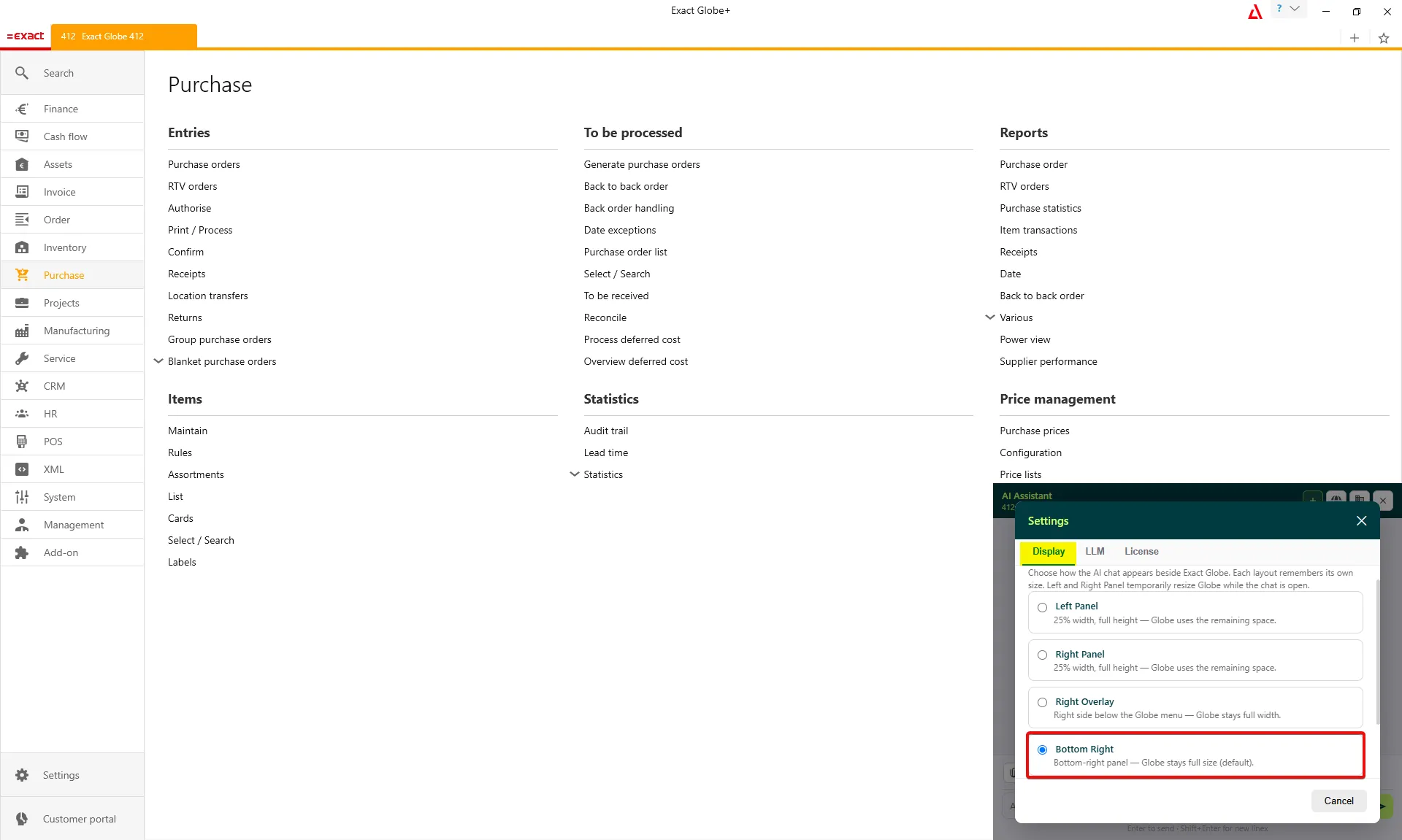Open the Supplier performance report link
Image resolution: width=1402 pixels, height=840 pixels.
1048,361
